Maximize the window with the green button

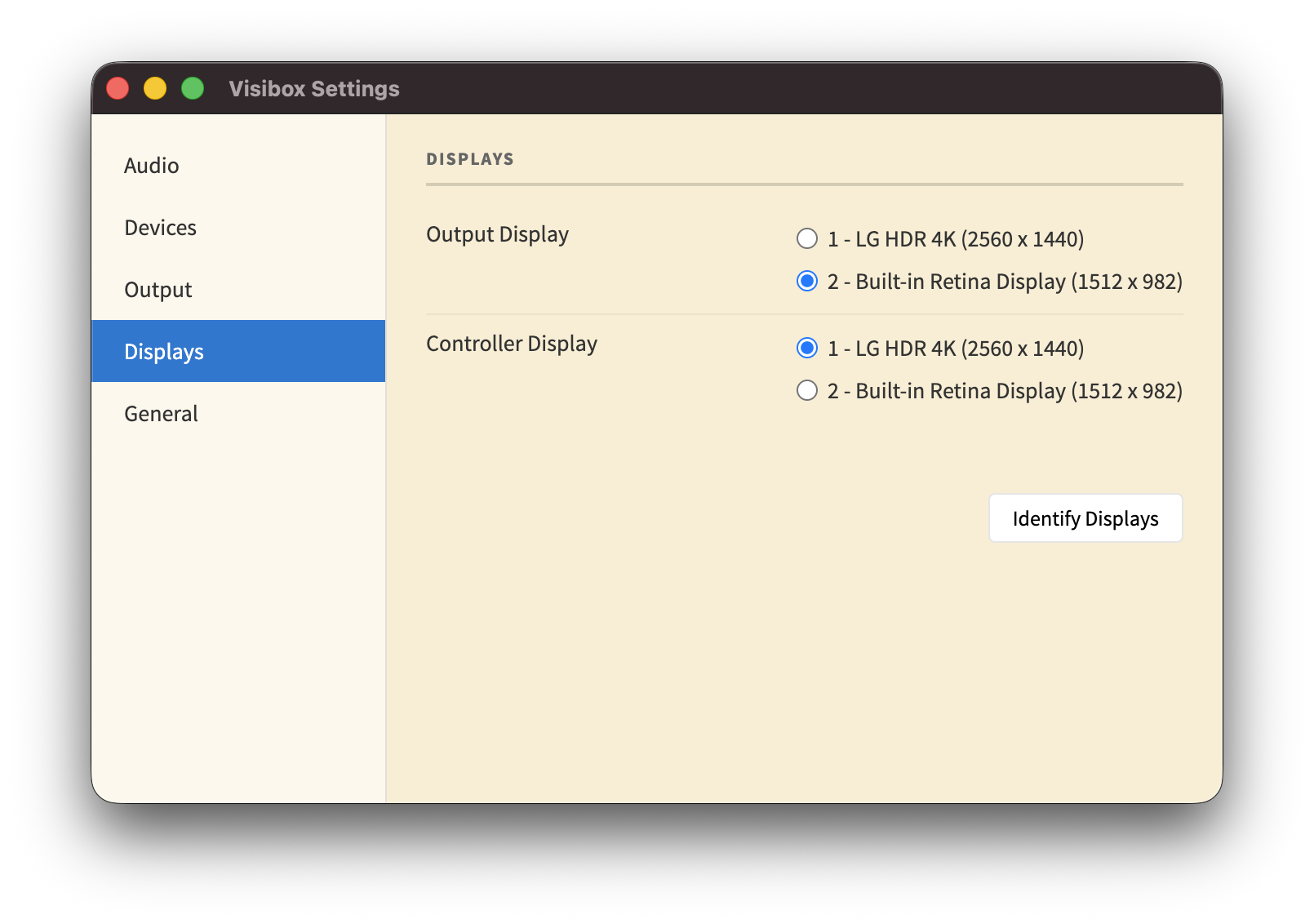(x=193, y=88)
